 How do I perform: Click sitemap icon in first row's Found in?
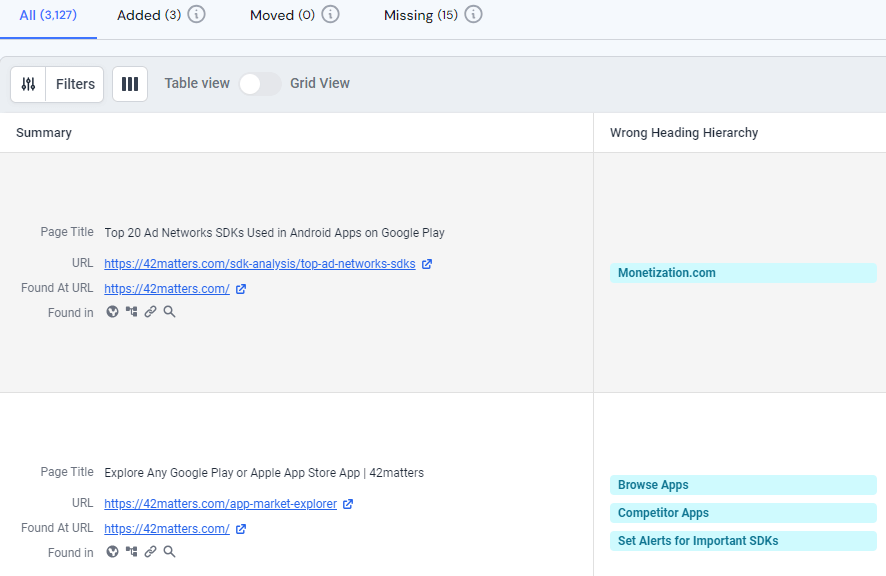pyautogui.click(x=131, y=312)
